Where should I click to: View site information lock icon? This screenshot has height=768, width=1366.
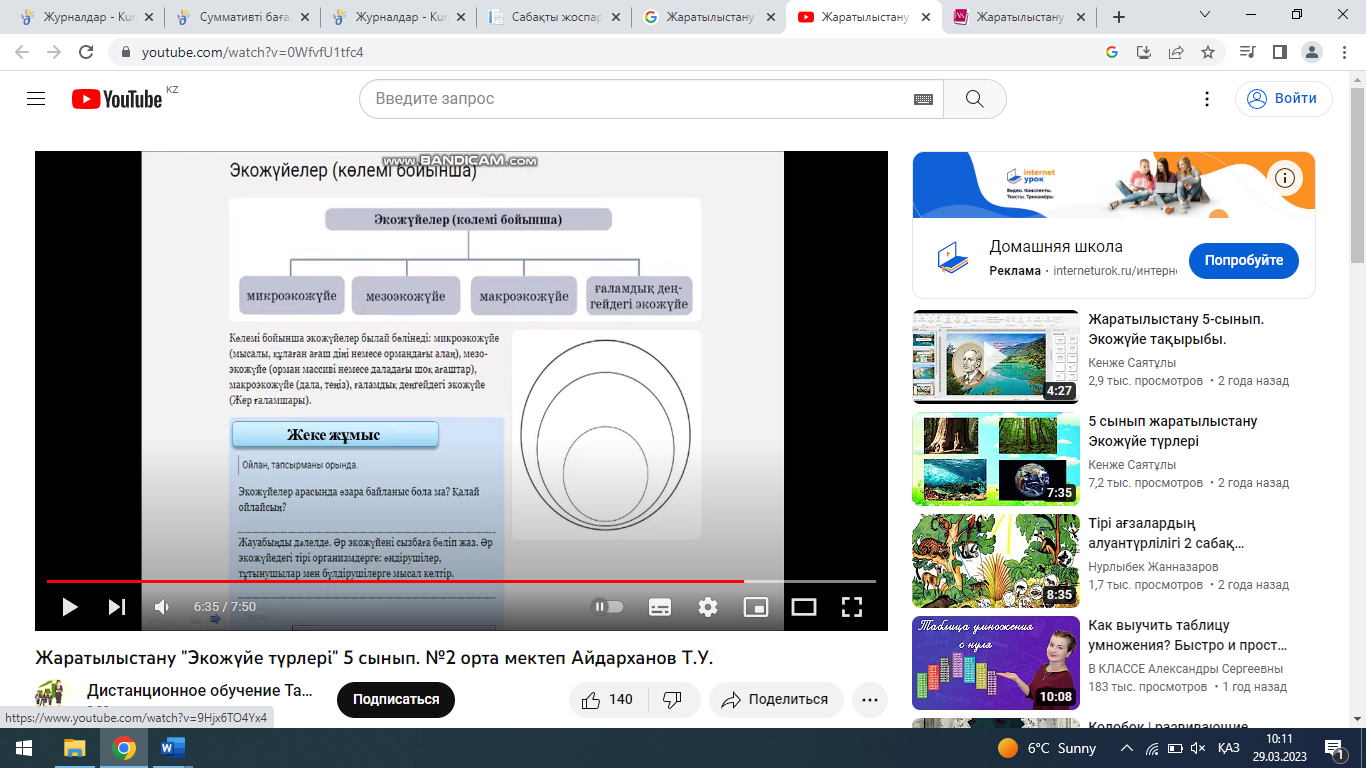pyautogui.click(x=126, y=52)
